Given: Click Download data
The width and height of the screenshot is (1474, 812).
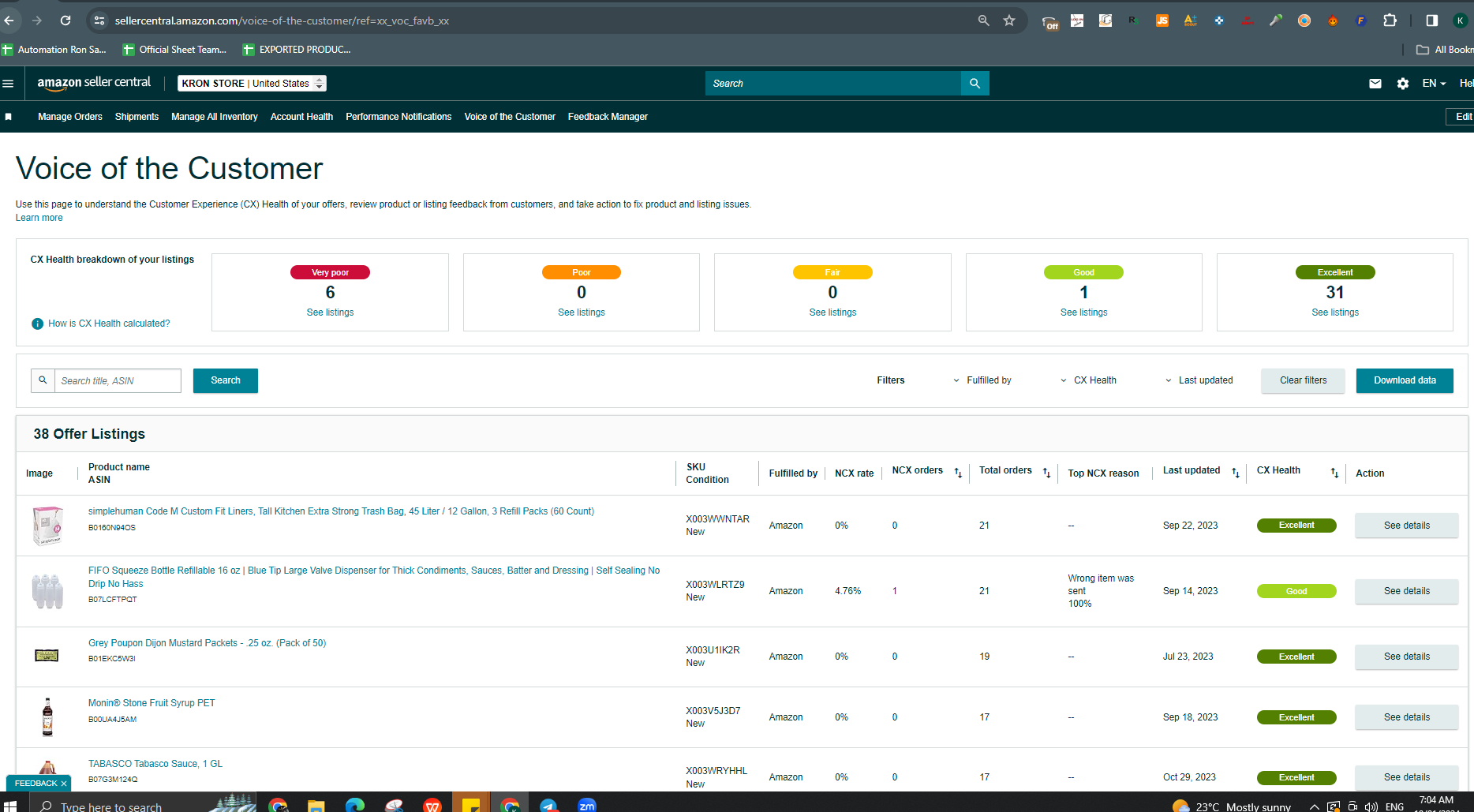Looking at the screenshot, I should [1405, 380].
